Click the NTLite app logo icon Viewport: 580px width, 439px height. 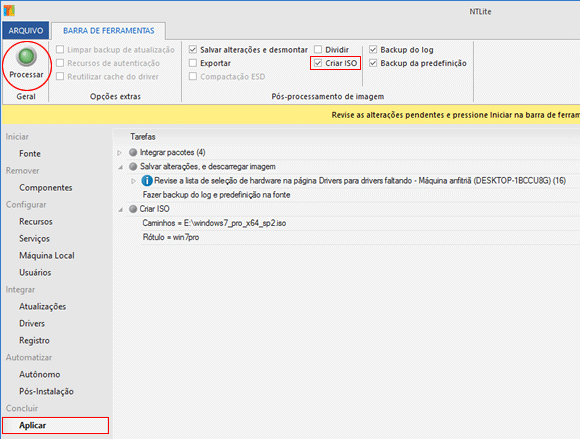[9, 10]
